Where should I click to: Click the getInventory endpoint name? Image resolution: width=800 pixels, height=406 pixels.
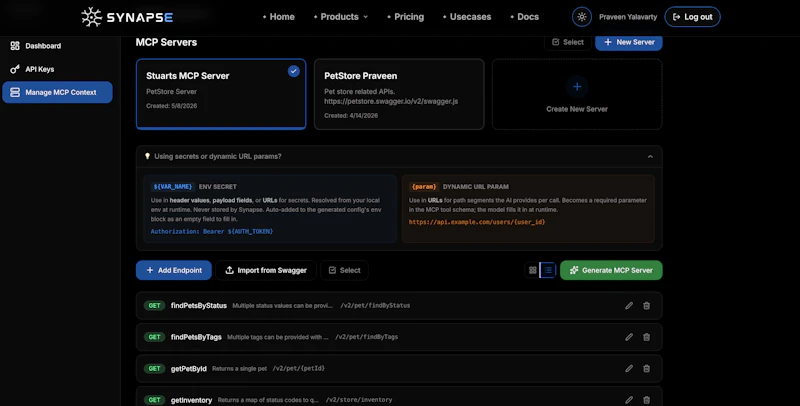(191, 400)
